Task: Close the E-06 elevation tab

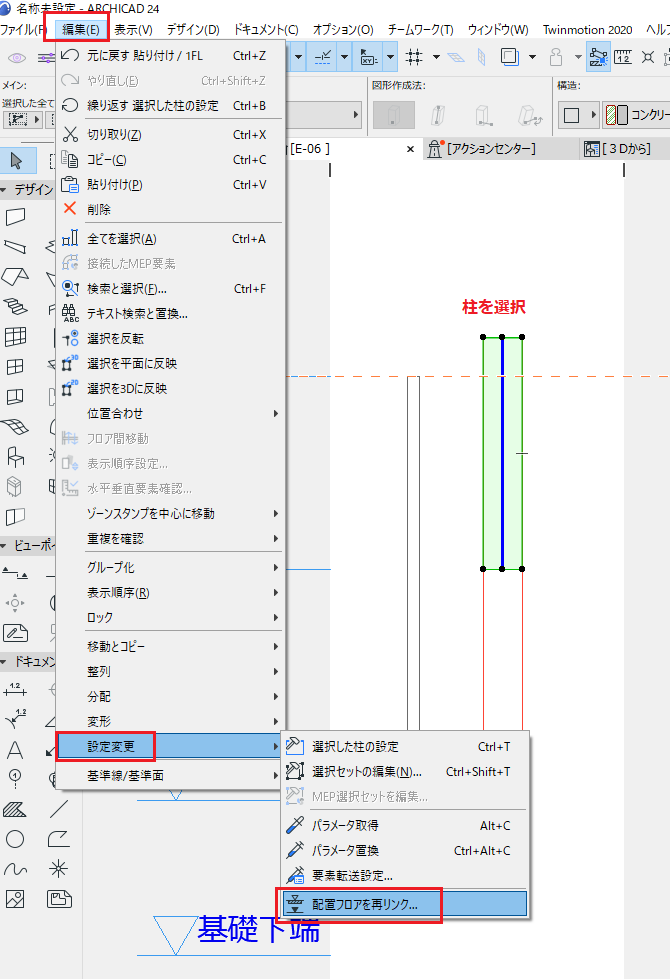Action: [x=410, y=149]
